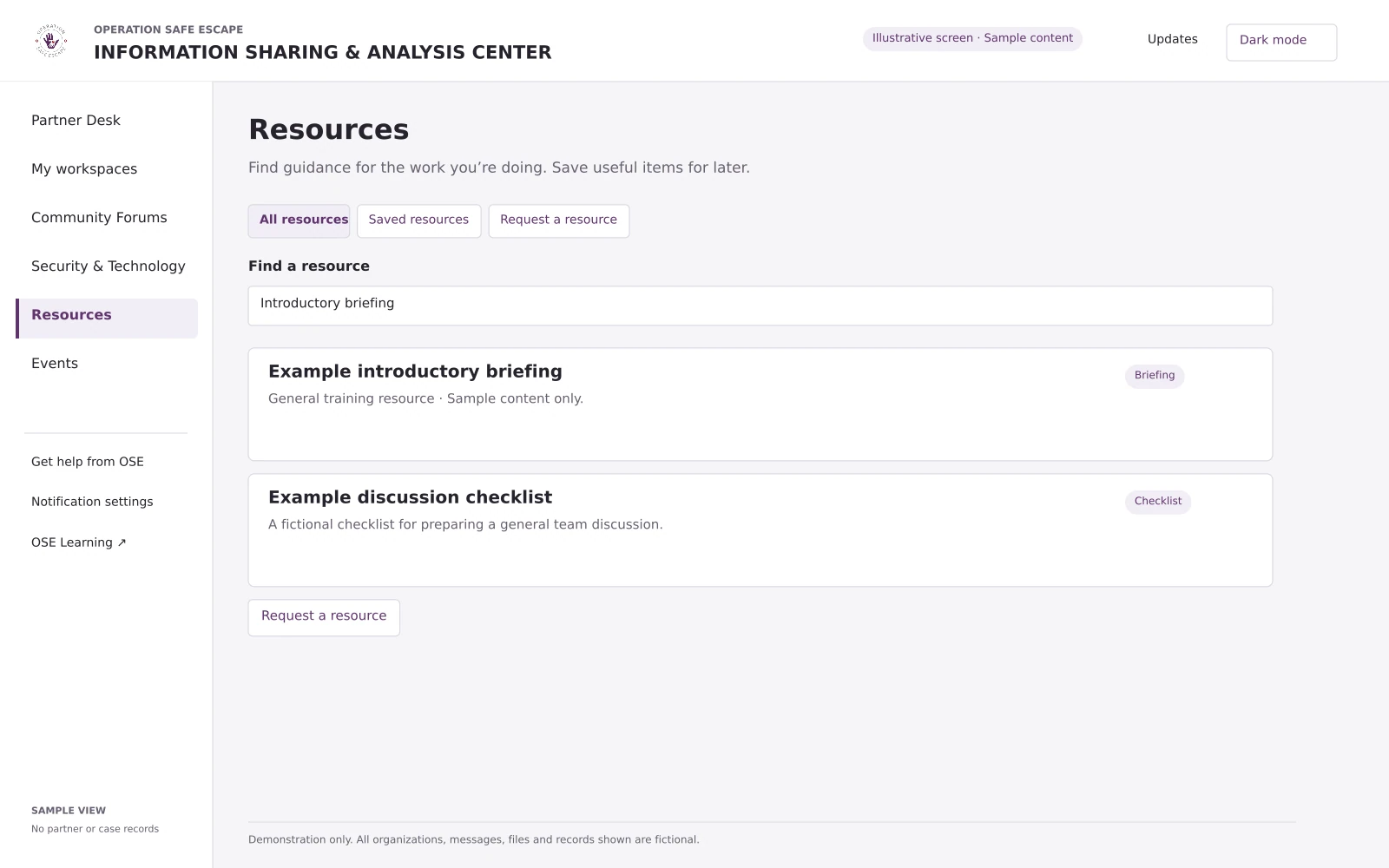
Task: Click SAMPLE VIEW label in the sidebar
Action: 69,811
